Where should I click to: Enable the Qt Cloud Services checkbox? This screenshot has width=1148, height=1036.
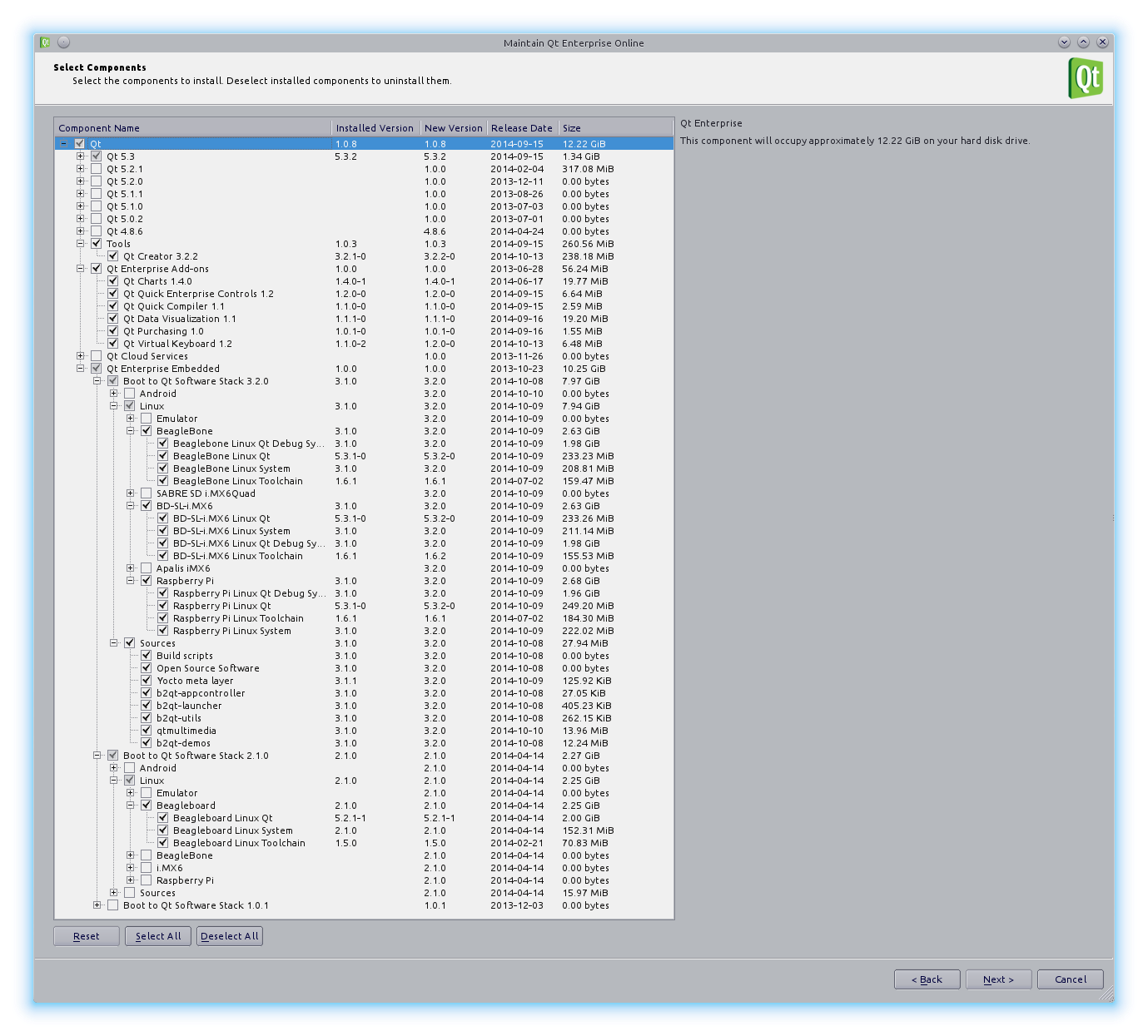coord(97,356)
